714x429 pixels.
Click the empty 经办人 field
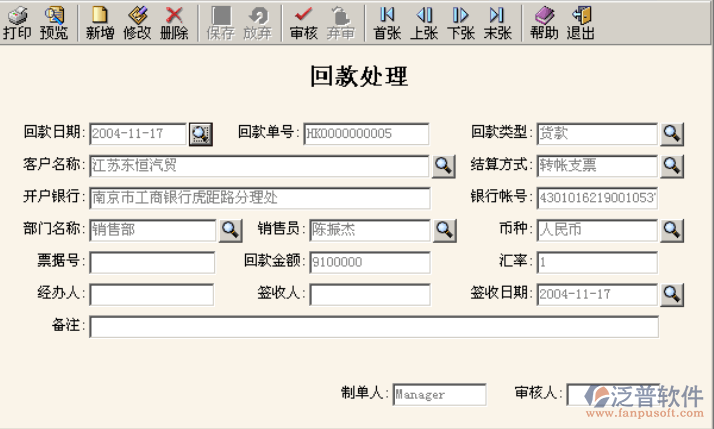152,295
